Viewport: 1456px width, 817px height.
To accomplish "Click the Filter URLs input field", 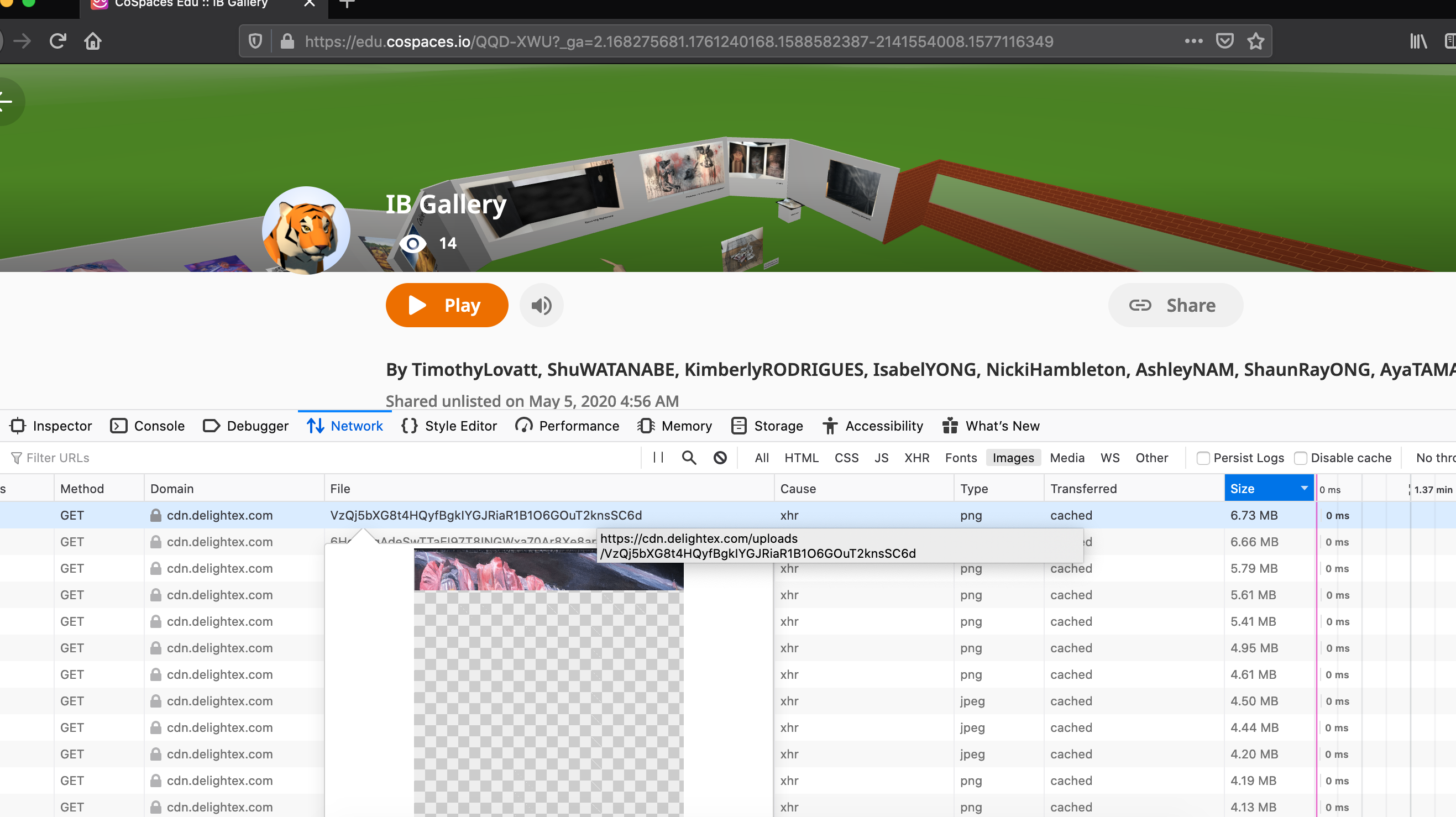I will [x=322, y=457].
